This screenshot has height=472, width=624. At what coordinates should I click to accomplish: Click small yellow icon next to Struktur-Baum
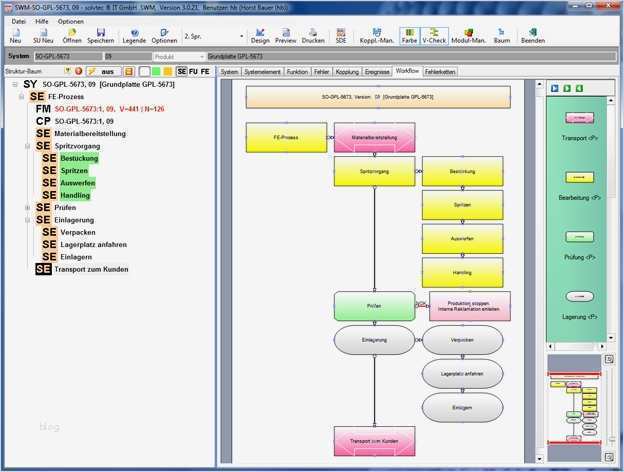click(x=68, y=71)
